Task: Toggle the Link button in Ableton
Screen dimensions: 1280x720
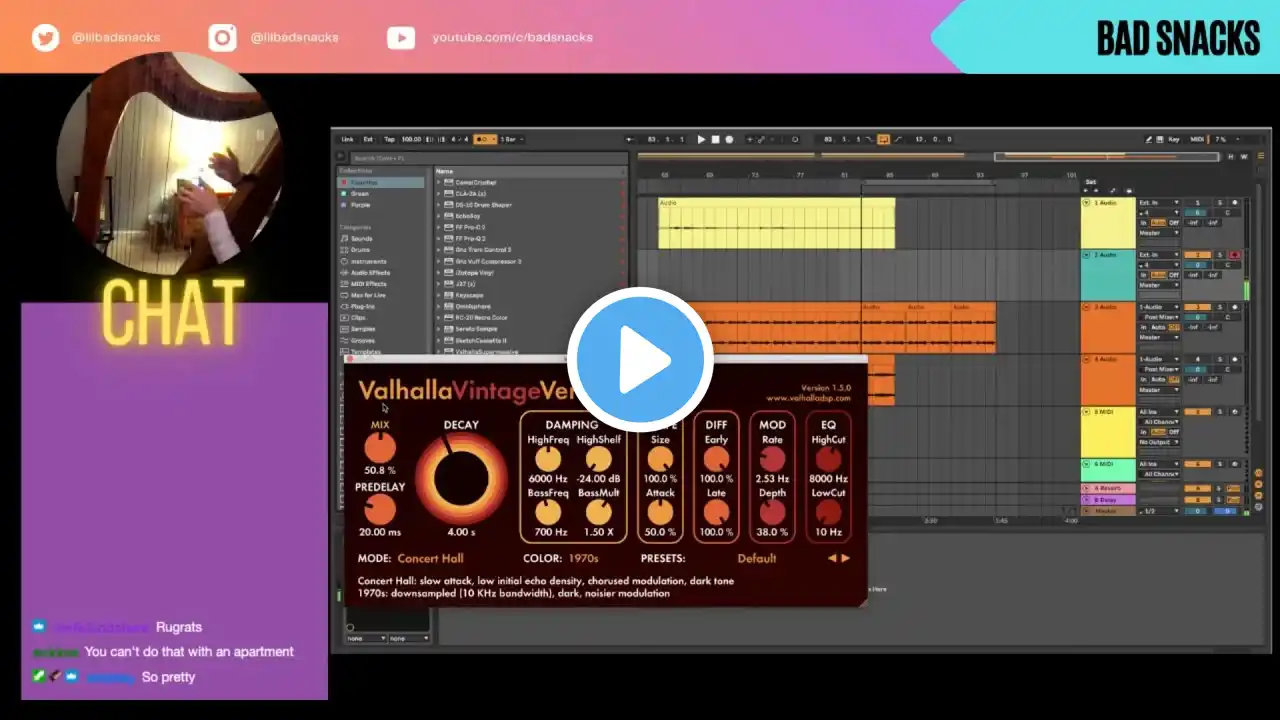Action: point(348,139)
